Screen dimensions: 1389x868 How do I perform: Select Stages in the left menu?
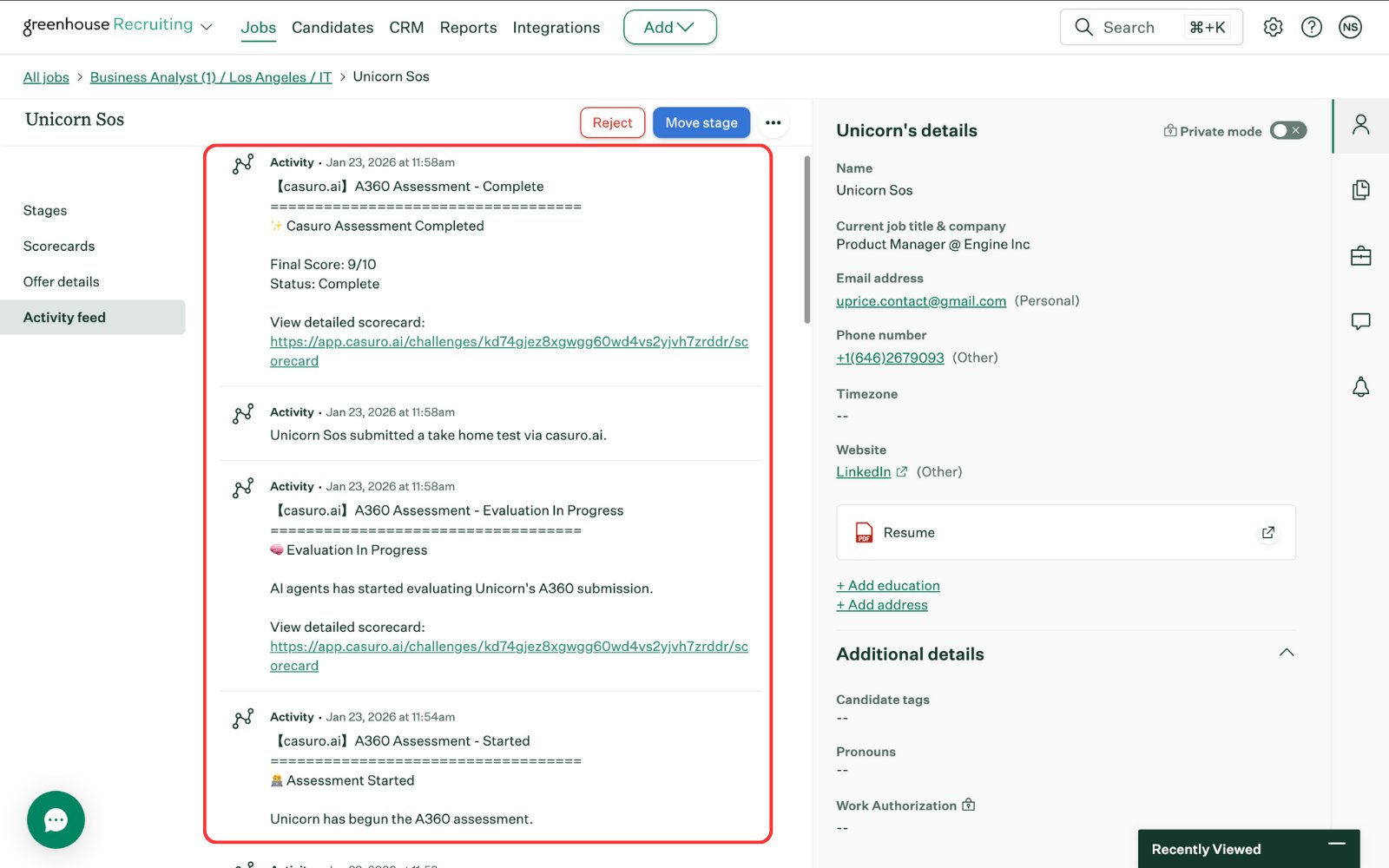click(x=45, y=211)
